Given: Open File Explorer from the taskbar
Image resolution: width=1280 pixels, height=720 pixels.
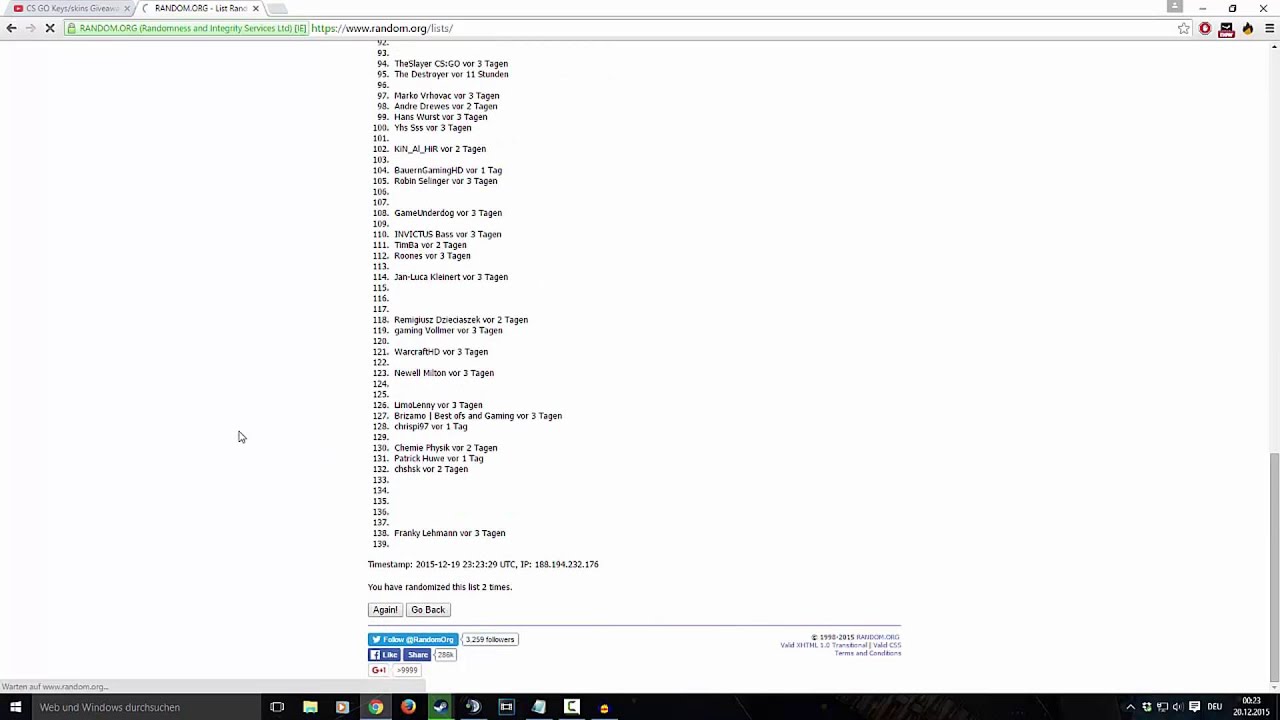Looking at the screenshot, I should 310,707.
